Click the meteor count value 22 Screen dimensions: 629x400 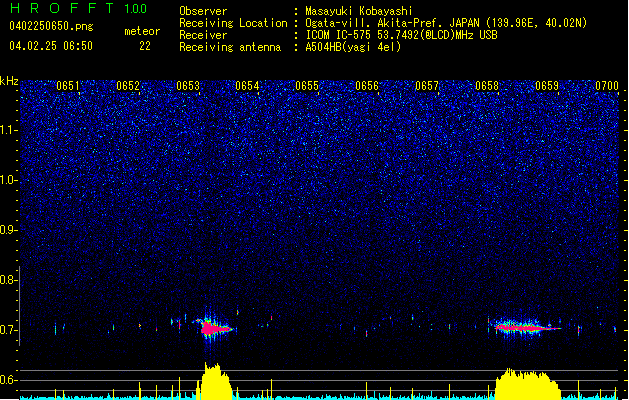(145, 46)
